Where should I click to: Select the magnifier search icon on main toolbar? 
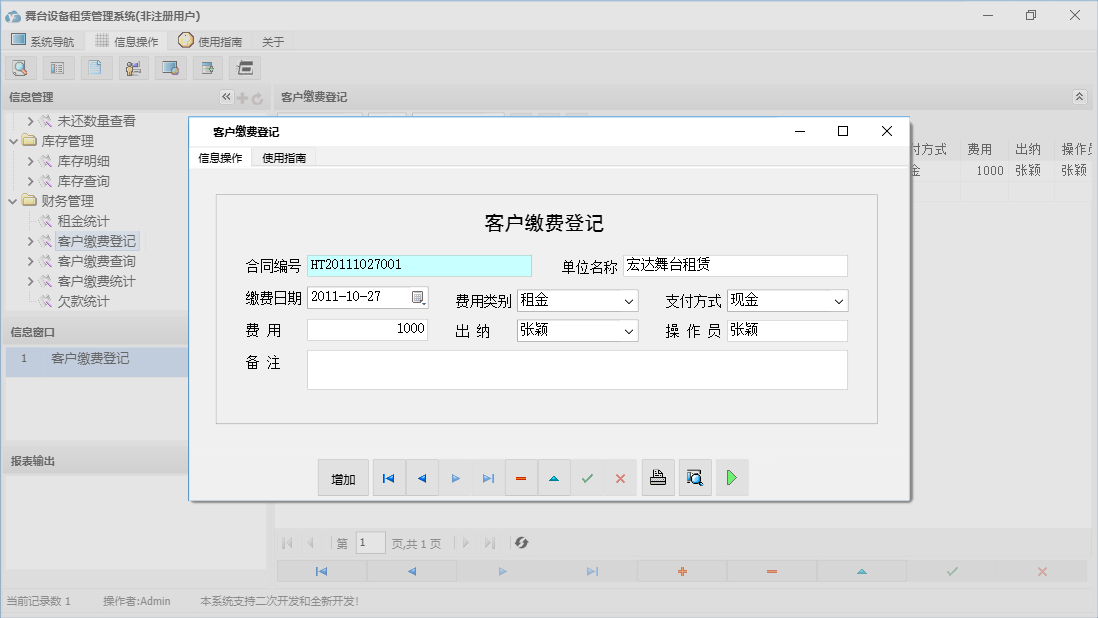[20, 67]
